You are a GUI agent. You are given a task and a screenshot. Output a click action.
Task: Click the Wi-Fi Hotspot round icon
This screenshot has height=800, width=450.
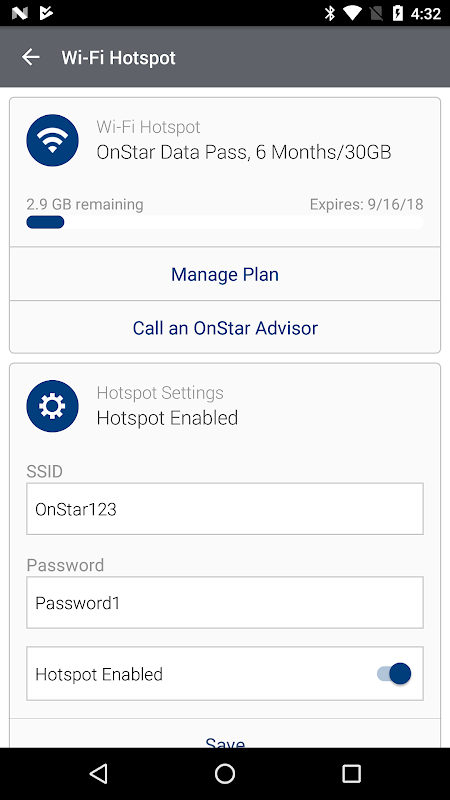(x=53, y=140)
